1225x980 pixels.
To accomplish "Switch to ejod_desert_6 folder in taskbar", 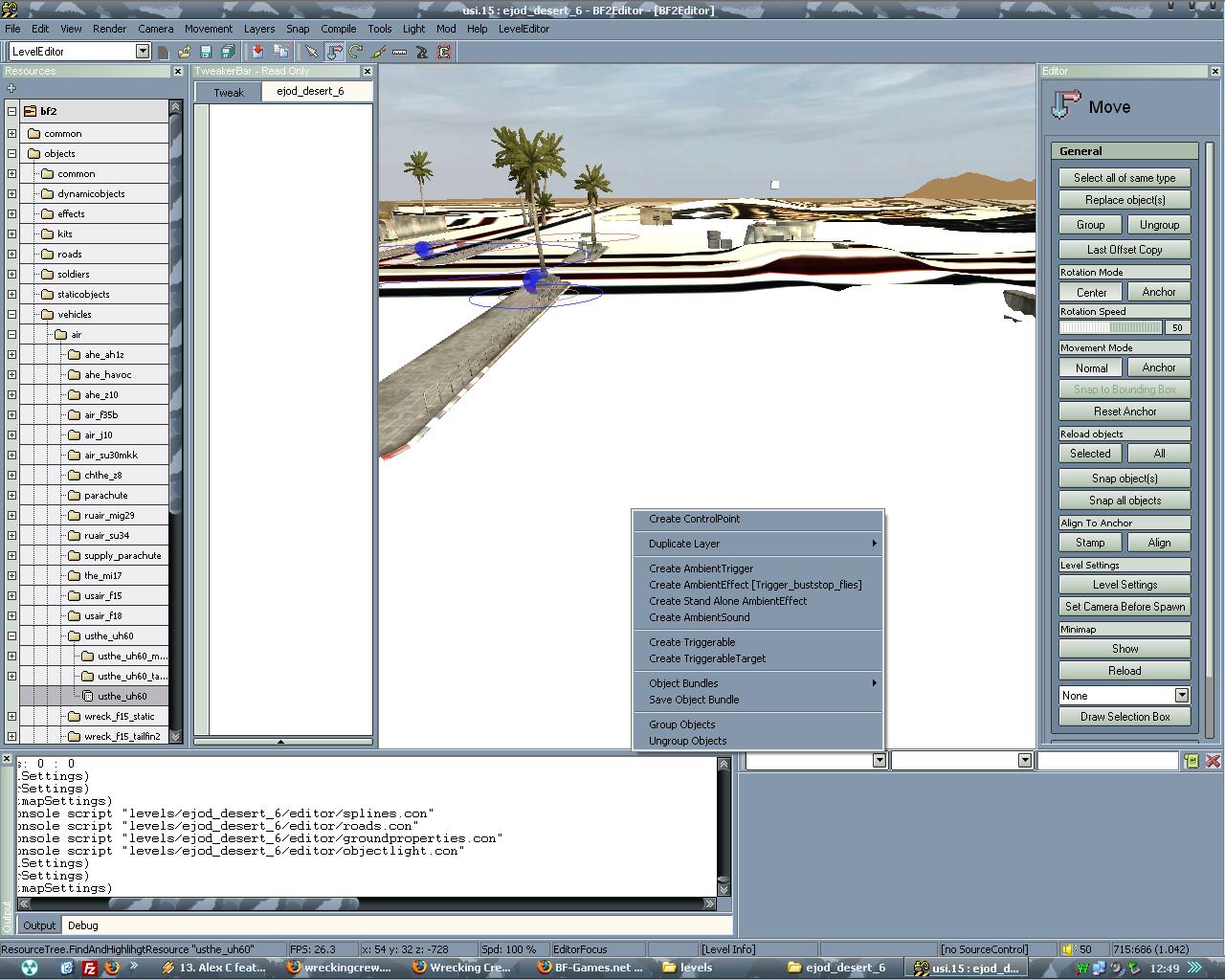I will point(838,968).
